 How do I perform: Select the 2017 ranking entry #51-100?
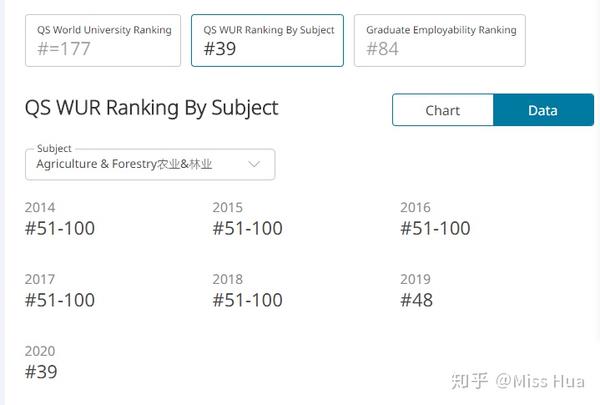[60, 300]
